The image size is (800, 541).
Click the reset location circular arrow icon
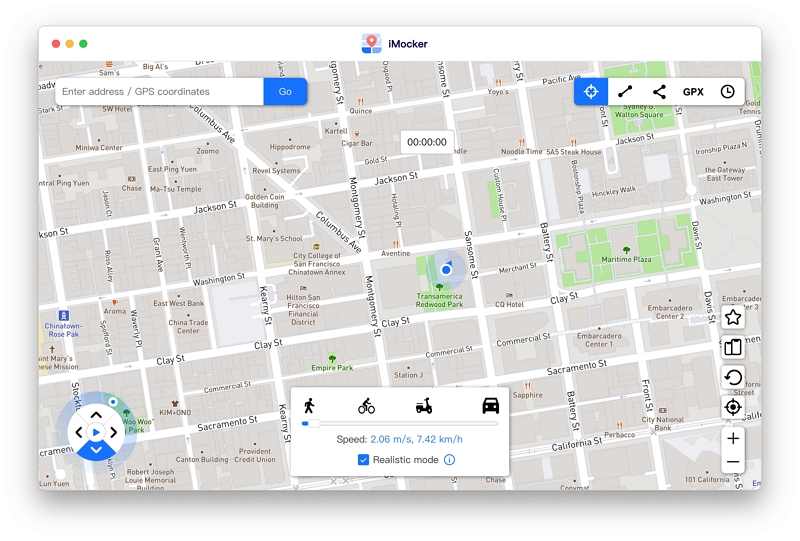(x=733, y=378)
